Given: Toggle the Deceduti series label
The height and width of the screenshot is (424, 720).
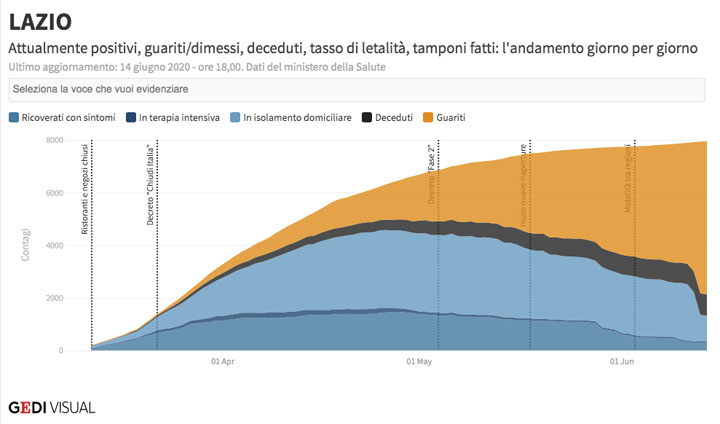Looking at the screenshot, I should click(395, 118).
